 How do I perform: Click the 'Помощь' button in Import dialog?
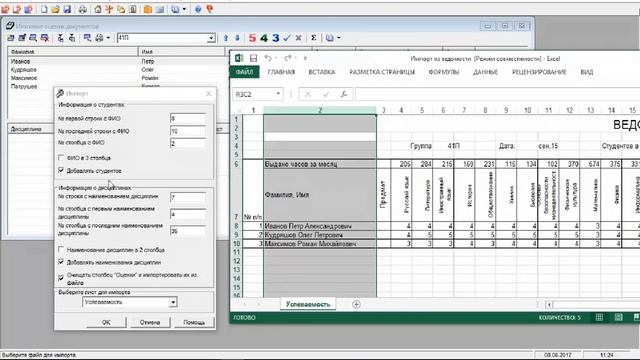(x=194, y=322)
